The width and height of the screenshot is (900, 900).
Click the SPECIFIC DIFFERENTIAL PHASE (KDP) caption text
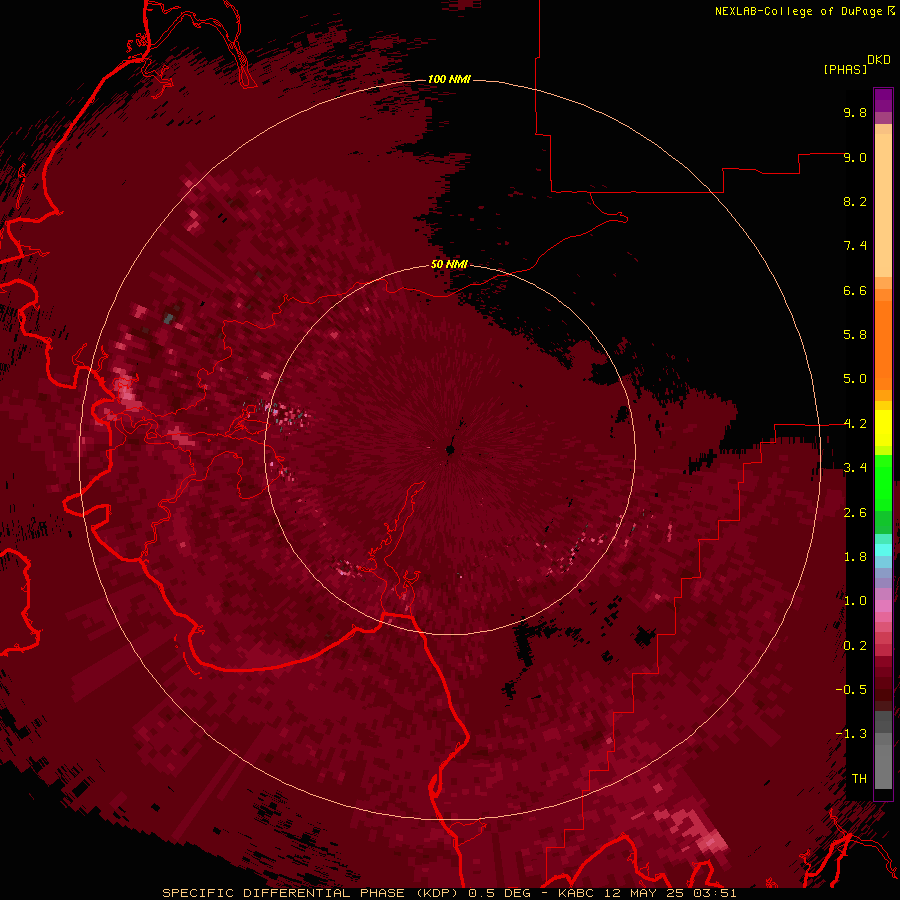(313, 893)
